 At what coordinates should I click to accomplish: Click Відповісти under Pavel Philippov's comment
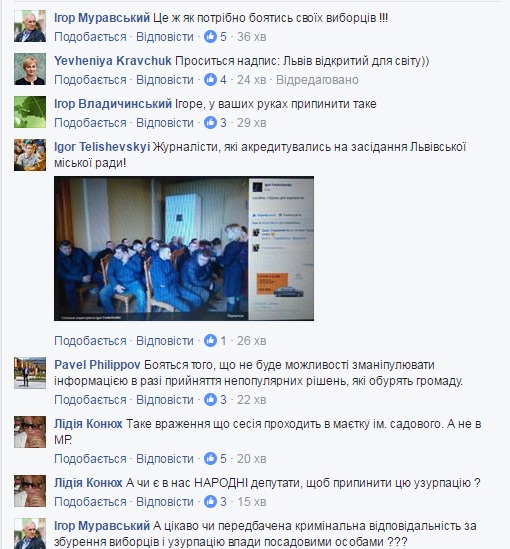[165, 400]
